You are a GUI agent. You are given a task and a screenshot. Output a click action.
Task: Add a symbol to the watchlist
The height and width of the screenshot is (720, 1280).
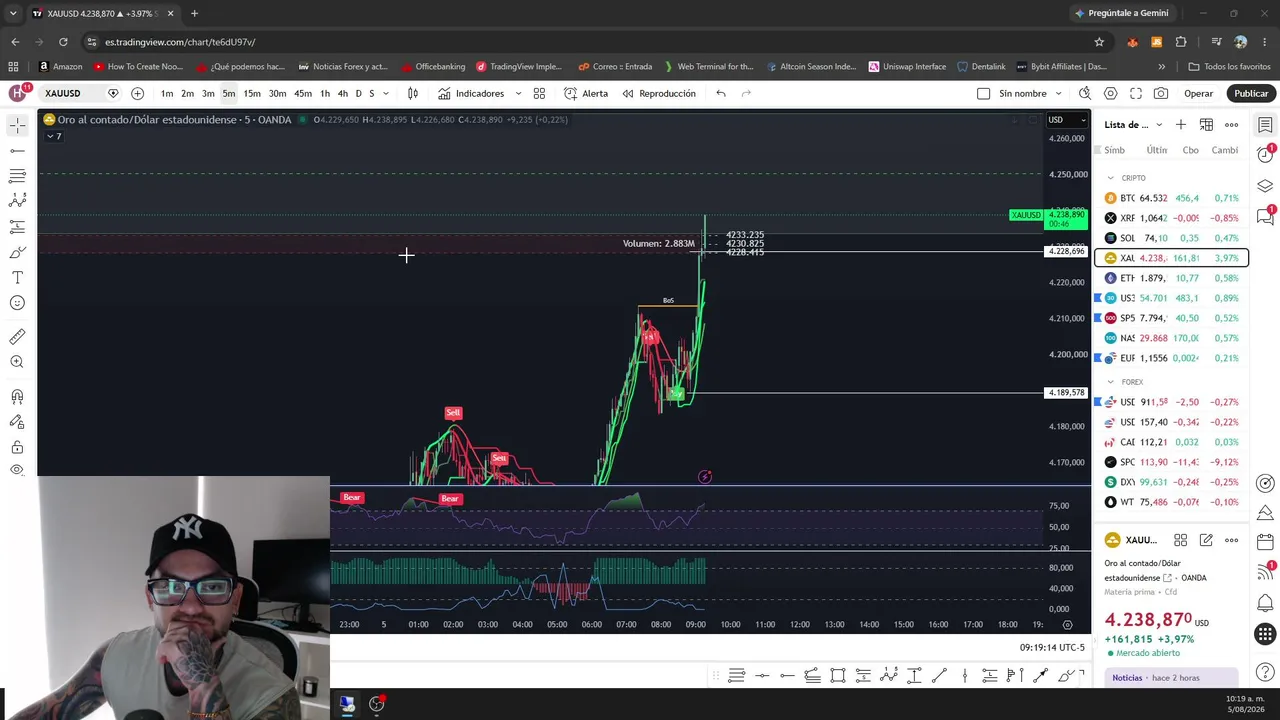1181,125
